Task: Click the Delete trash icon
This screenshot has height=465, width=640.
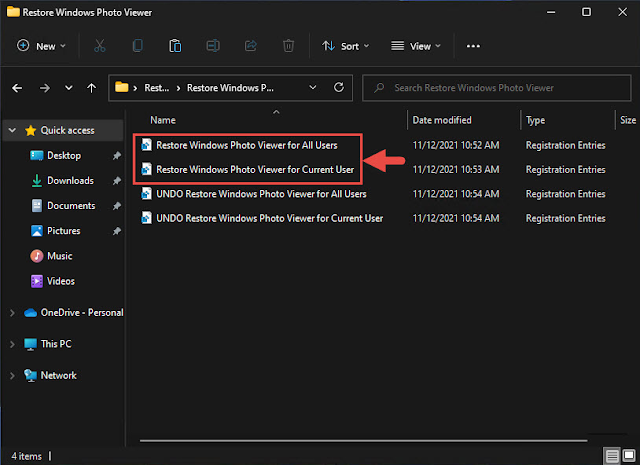Action: click(289, 46)
